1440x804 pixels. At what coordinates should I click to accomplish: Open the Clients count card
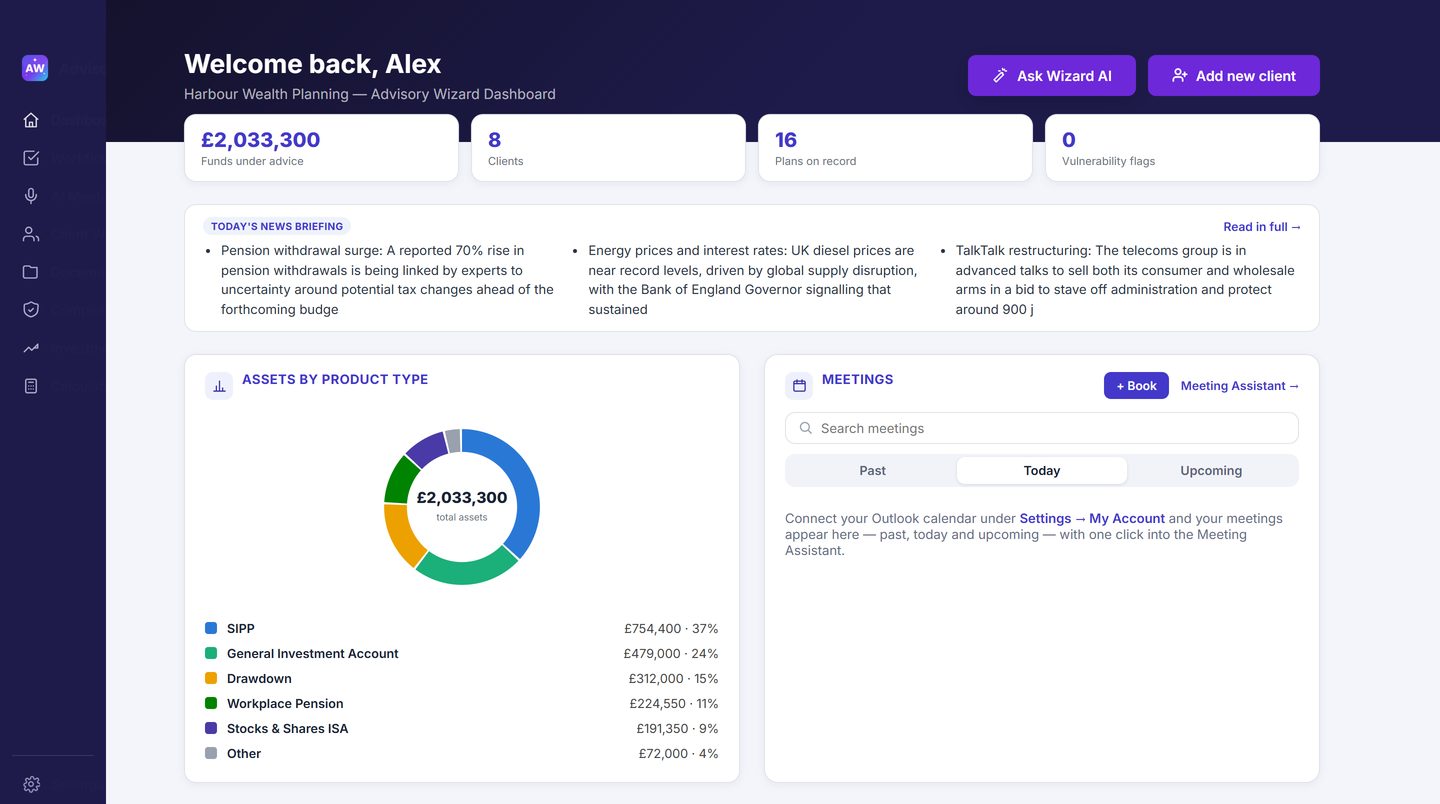point(608,148)
